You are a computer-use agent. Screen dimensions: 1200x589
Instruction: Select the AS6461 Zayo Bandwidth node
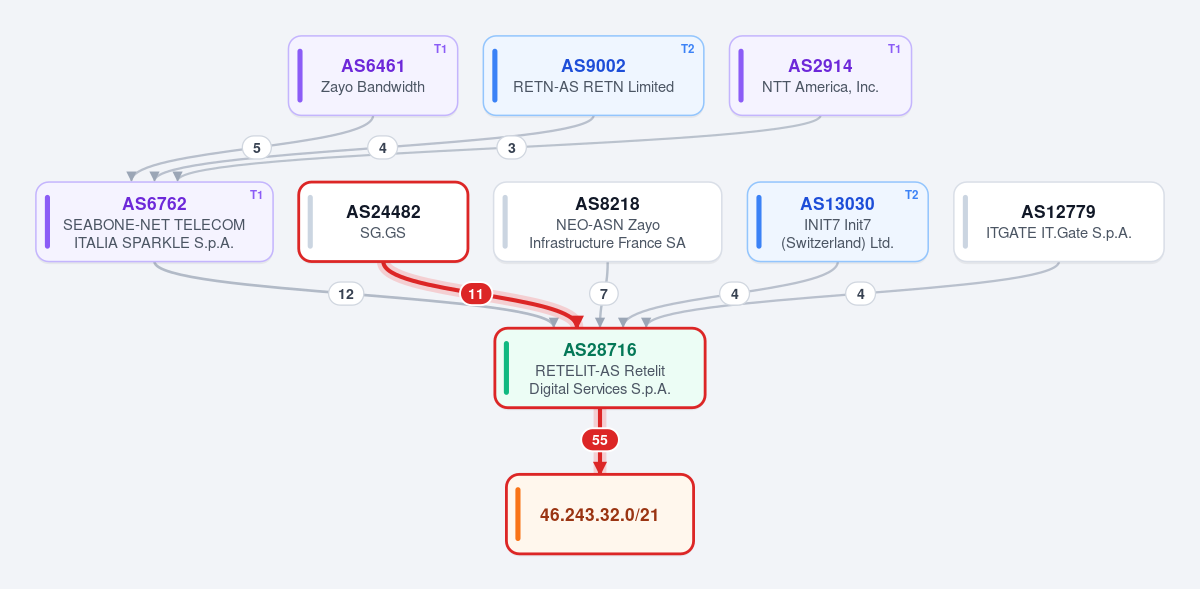pos(373,76)
